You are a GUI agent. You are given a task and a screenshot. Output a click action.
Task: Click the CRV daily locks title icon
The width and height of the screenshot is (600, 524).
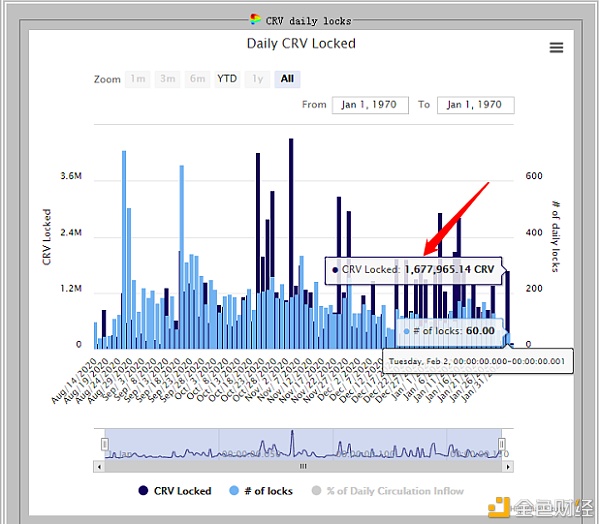point(256,18)
